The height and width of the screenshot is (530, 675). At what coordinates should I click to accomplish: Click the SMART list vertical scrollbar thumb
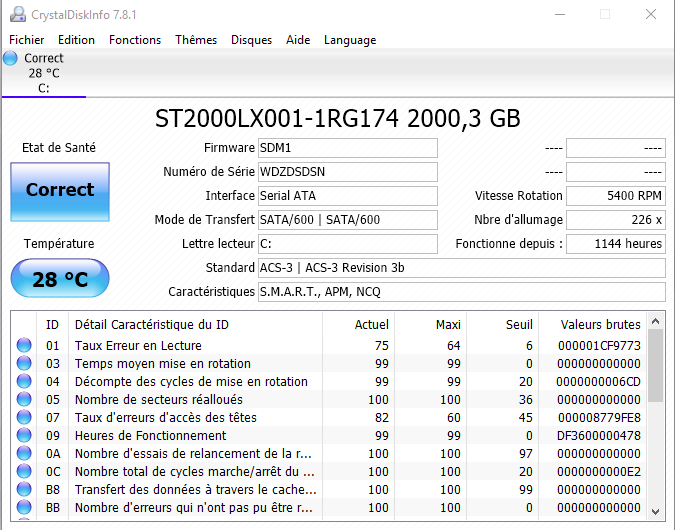pos(656,366)
